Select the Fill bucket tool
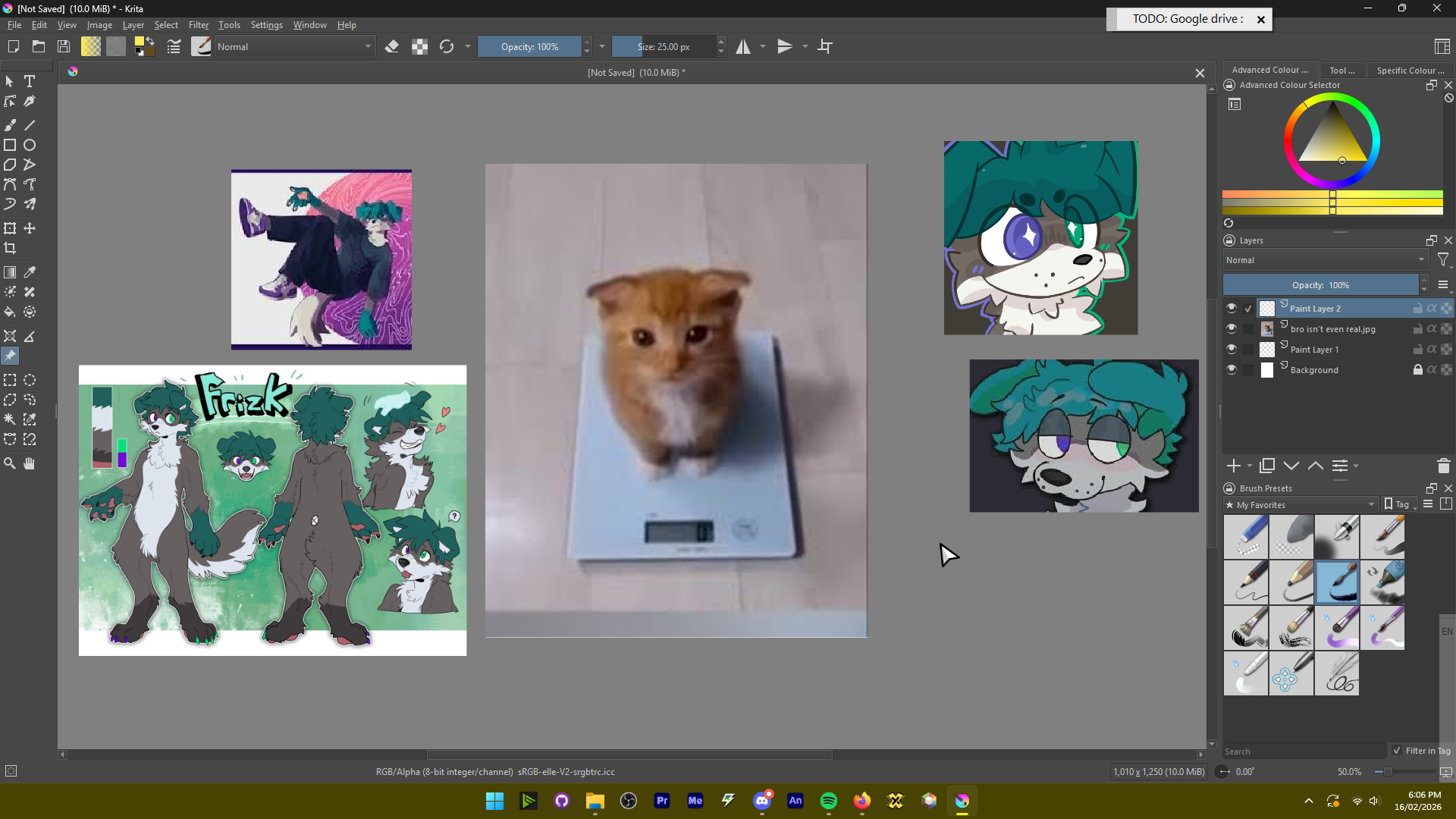The image size is (1456, 819). [10, 312]
